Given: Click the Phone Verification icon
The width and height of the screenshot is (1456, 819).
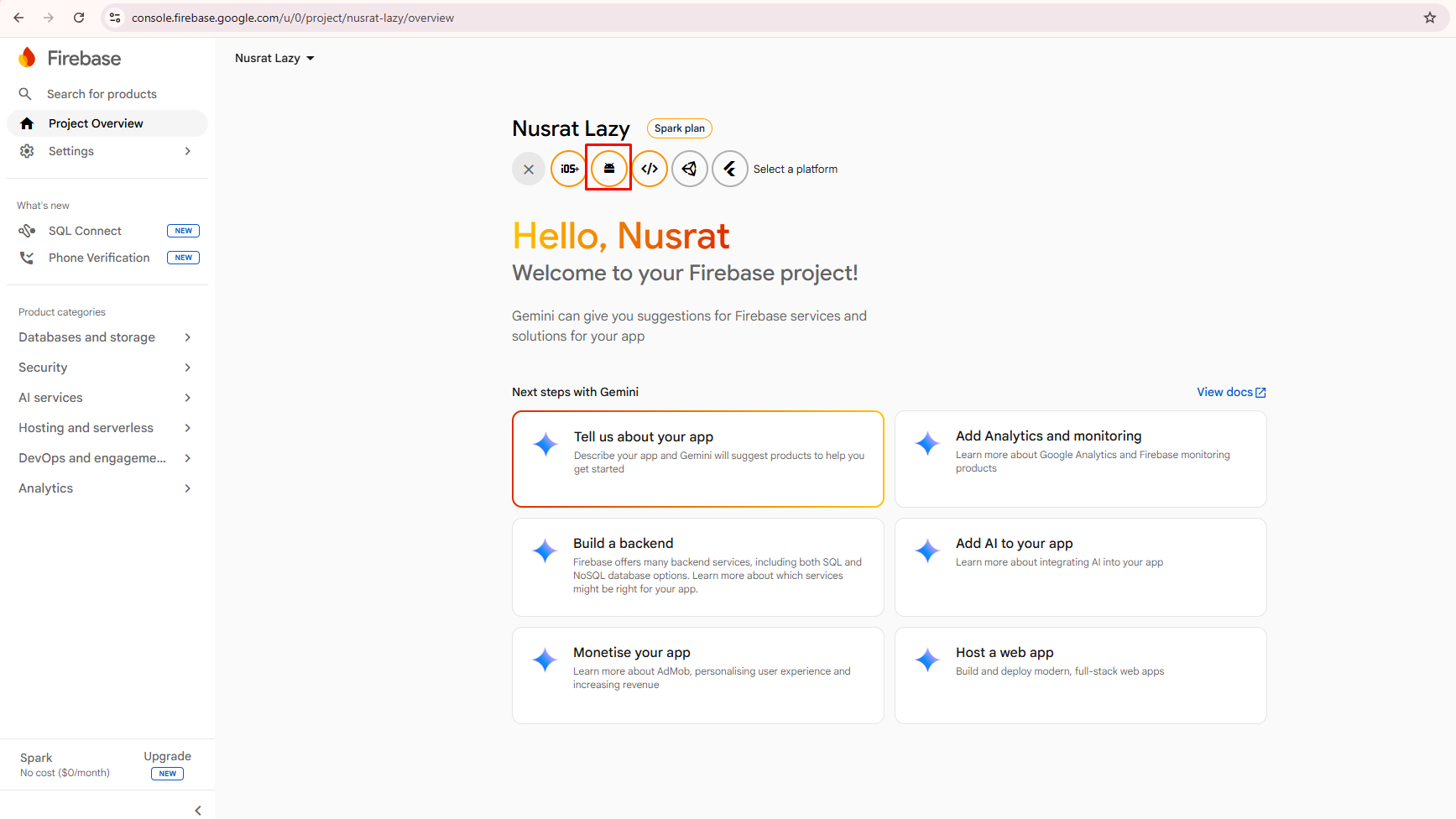Looking at the screenshot, I should (27, 258).
